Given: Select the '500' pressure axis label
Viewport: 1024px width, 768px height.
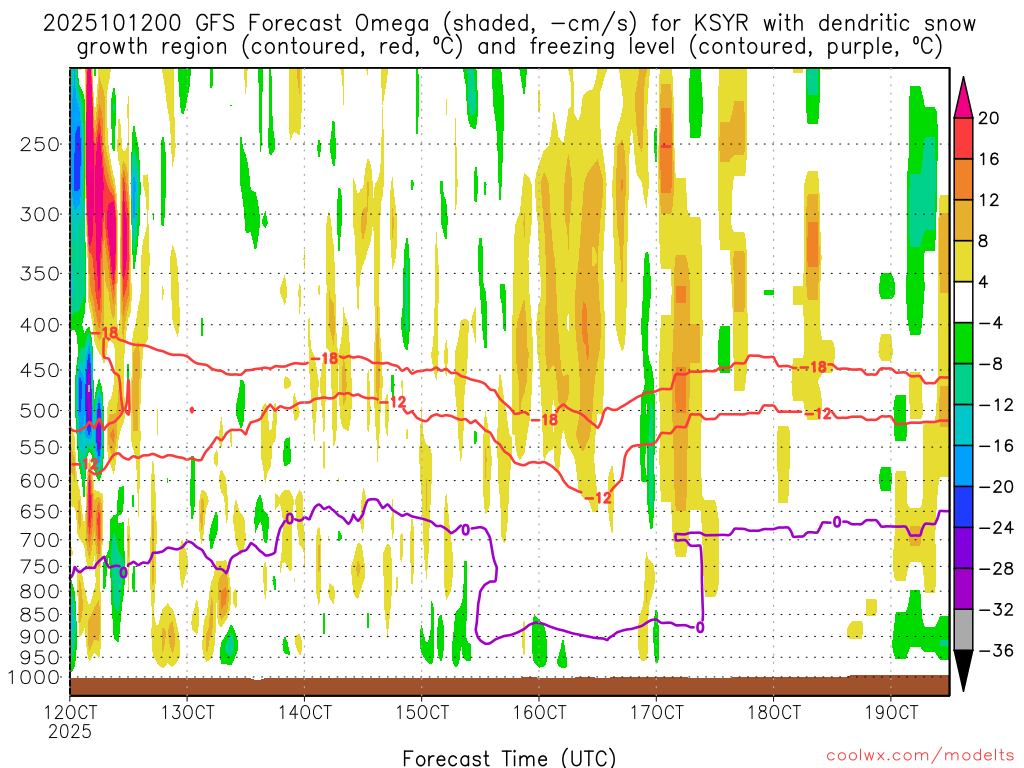Looking at the screenshot, I should (40, 411).
